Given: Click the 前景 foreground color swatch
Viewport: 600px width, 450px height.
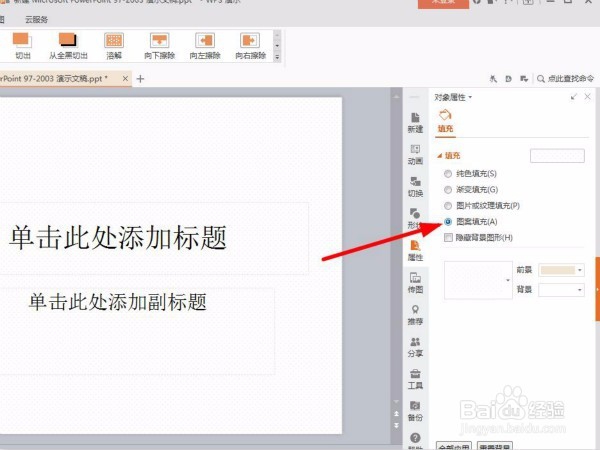Looking at the screenshot, I should coord(557,270).
